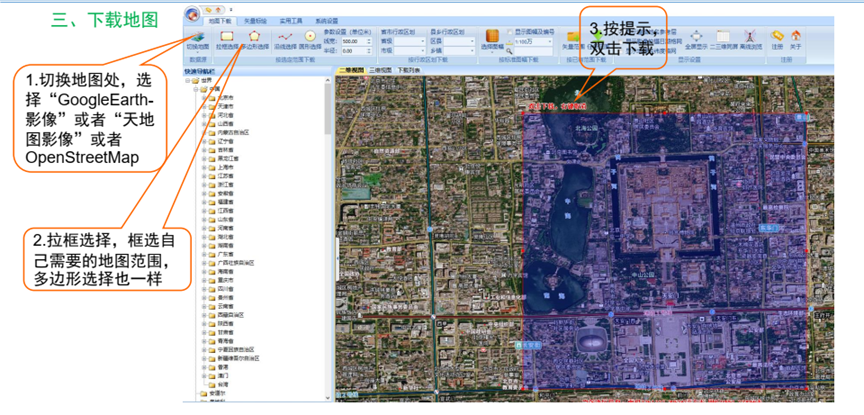Collapse the 中国 tree node
The height and width of the screenshot is (415, 864).
(x=196, y=89)
